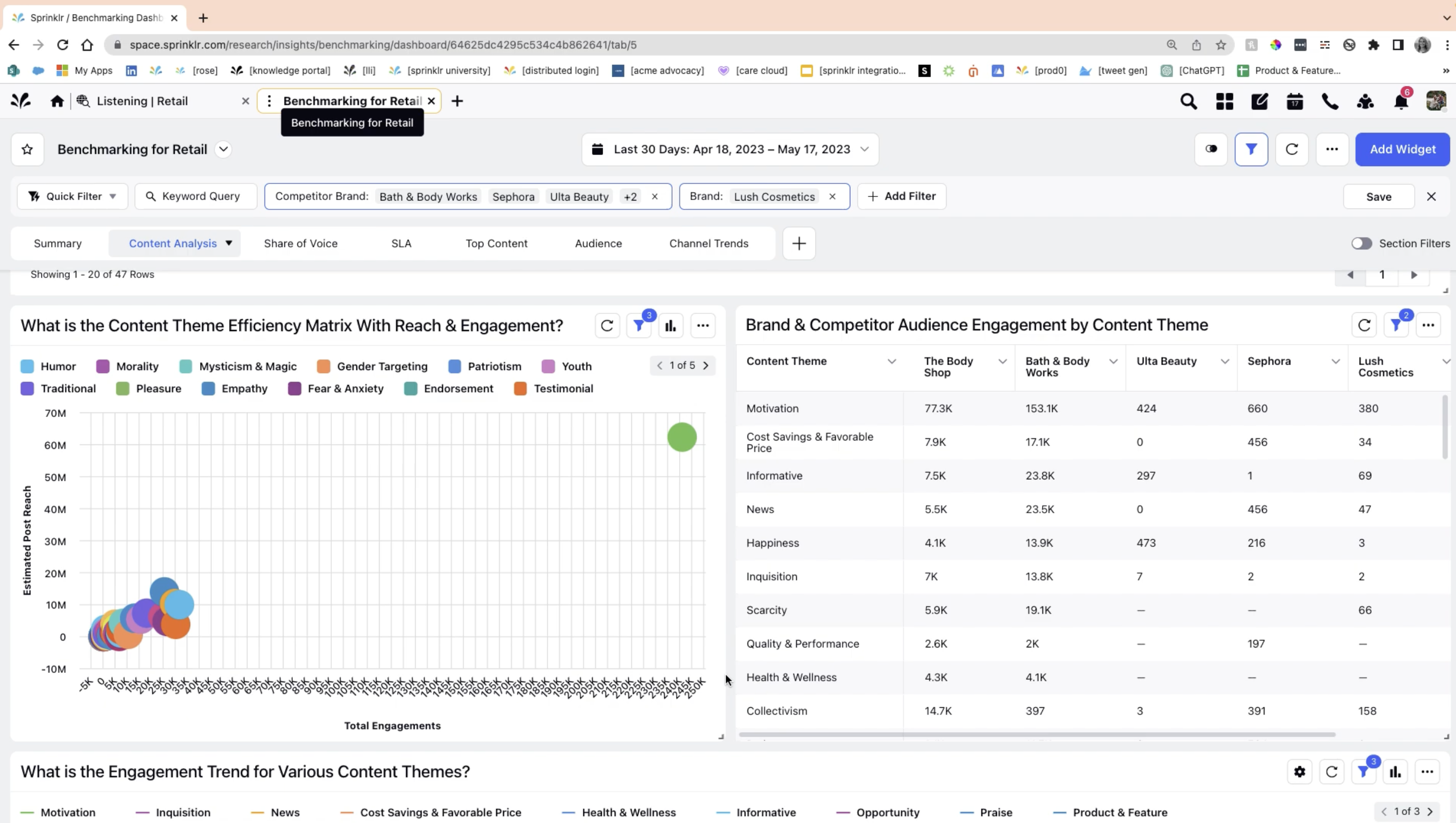
Task: Switch chart type on Efficiency Matrix widget
Action: point(671,326)
